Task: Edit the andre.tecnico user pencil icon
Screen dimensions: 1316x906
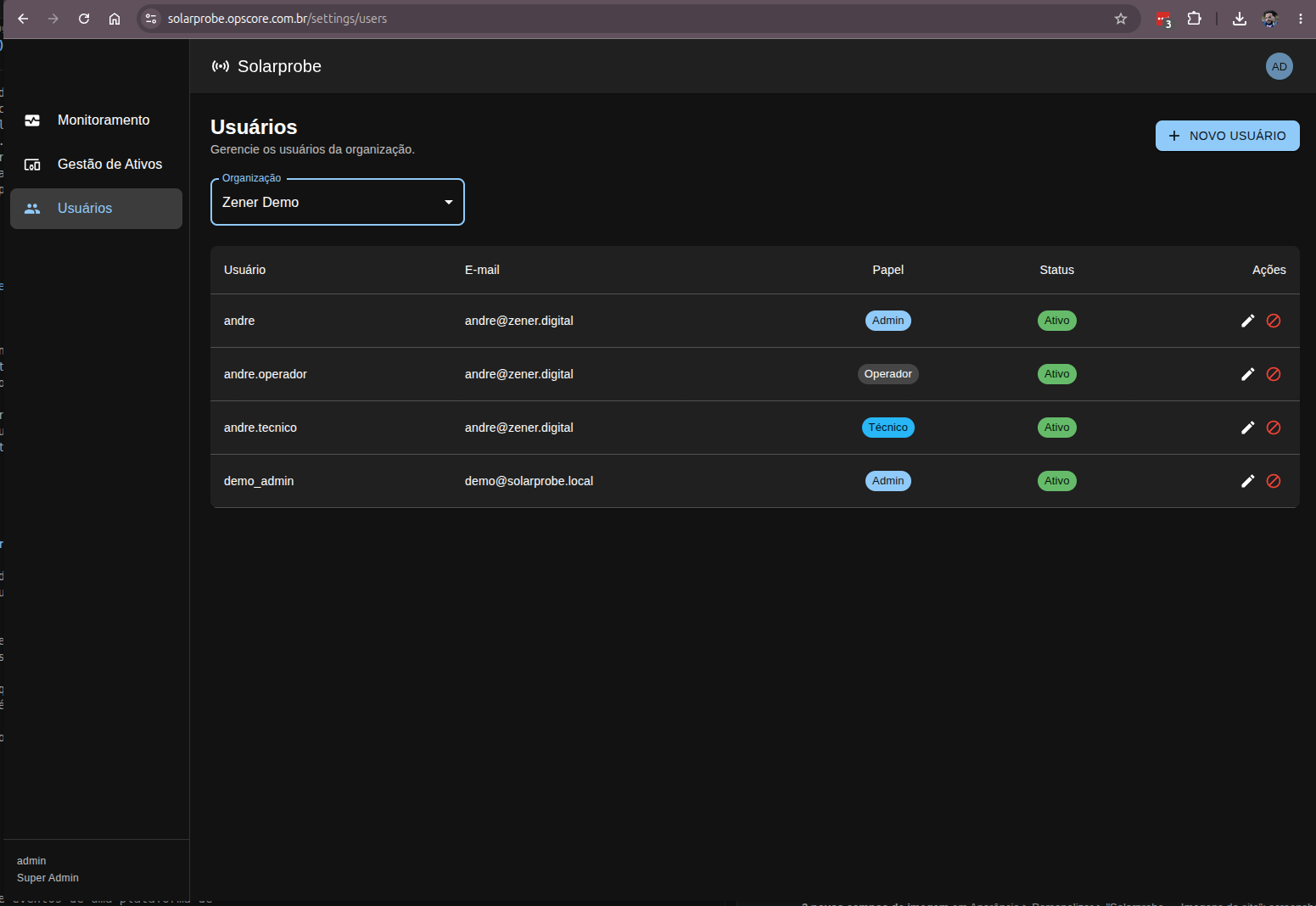Action: (1247, 428)
